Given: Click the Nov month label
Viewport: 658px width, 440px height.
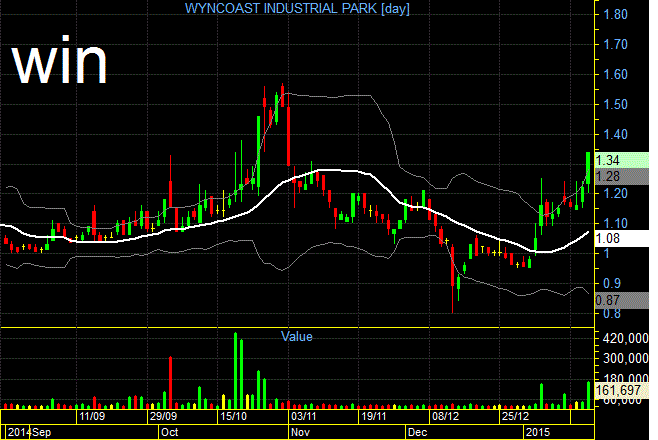Looking at the screenshot, I should 300,432.
